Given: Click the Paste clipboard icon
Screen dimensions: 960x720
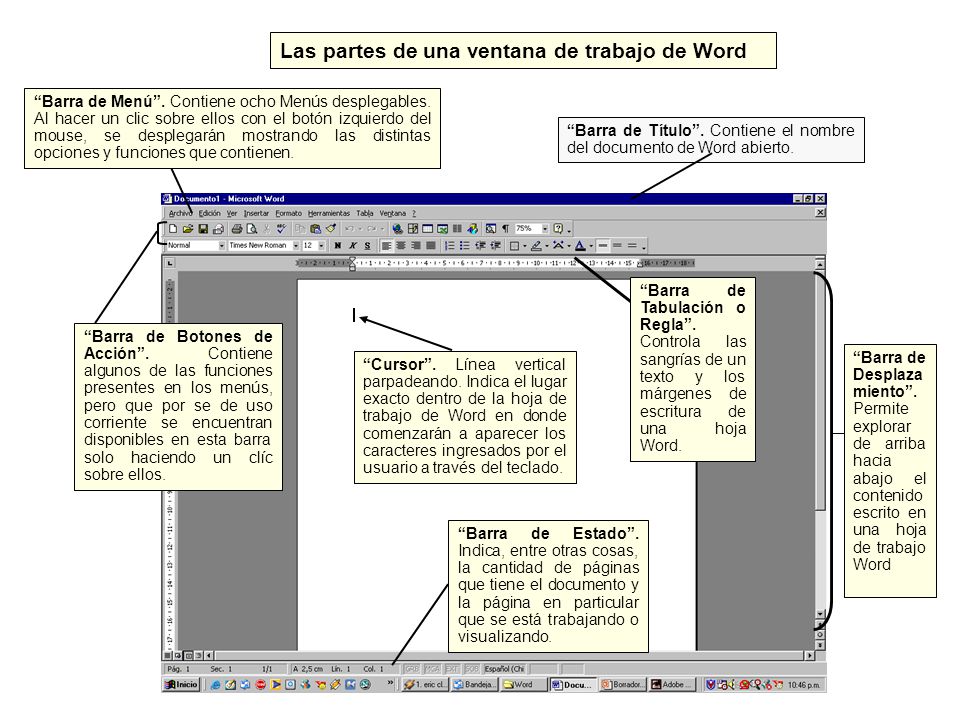Looking at the screenshot, I should (x=315, y=228).
